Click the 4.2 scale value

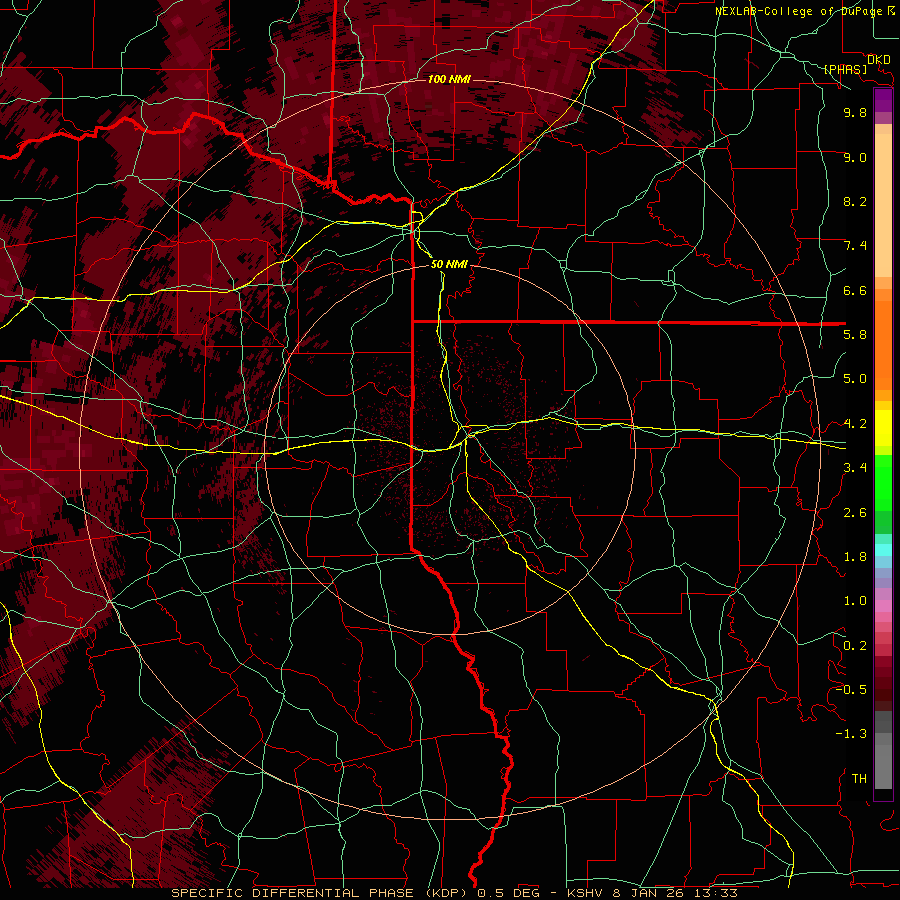(854, 424)
